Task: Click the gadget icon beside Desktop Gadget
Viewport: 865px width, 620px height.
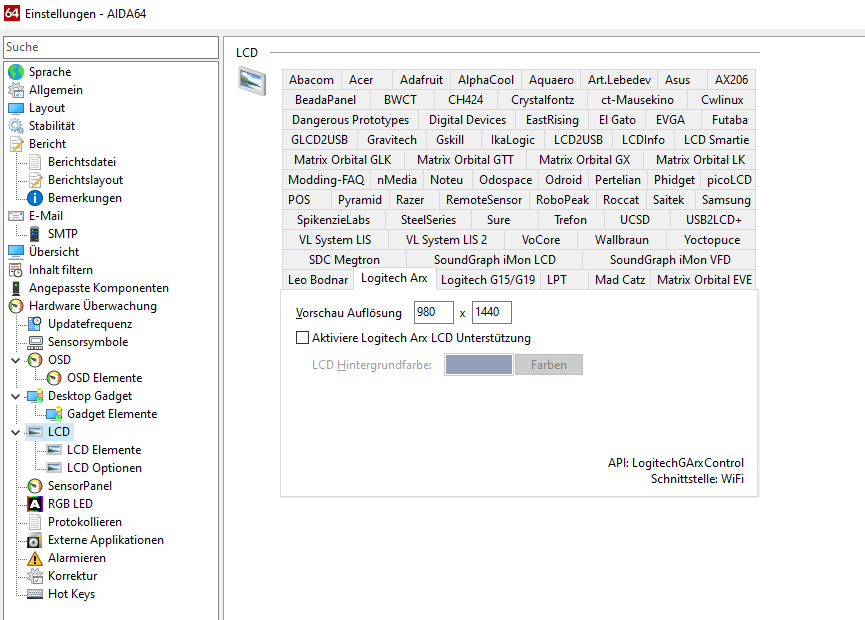Action: [35, 396]
